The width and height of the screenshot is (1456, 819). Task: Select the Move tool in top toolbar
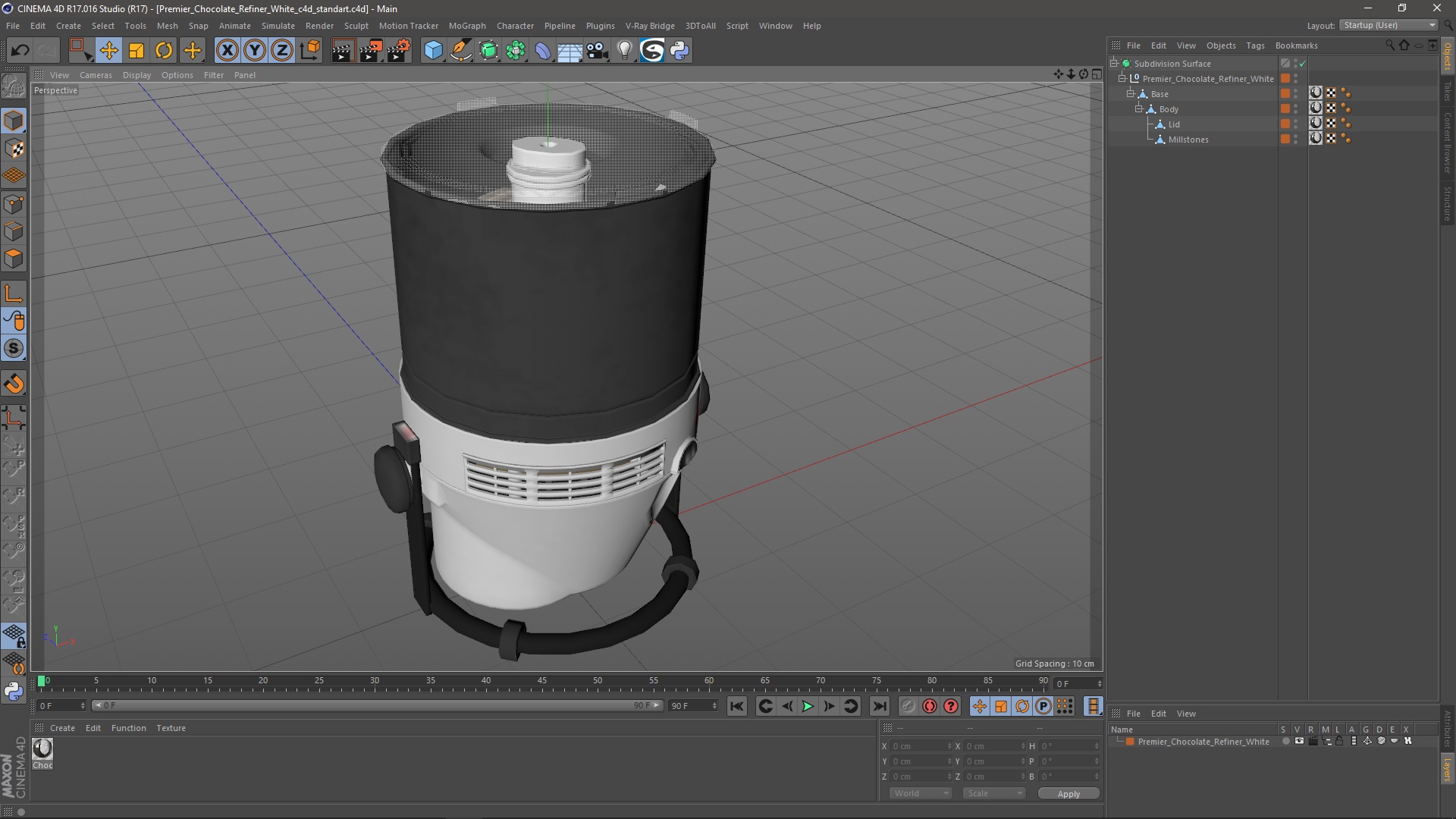point(108,51)
